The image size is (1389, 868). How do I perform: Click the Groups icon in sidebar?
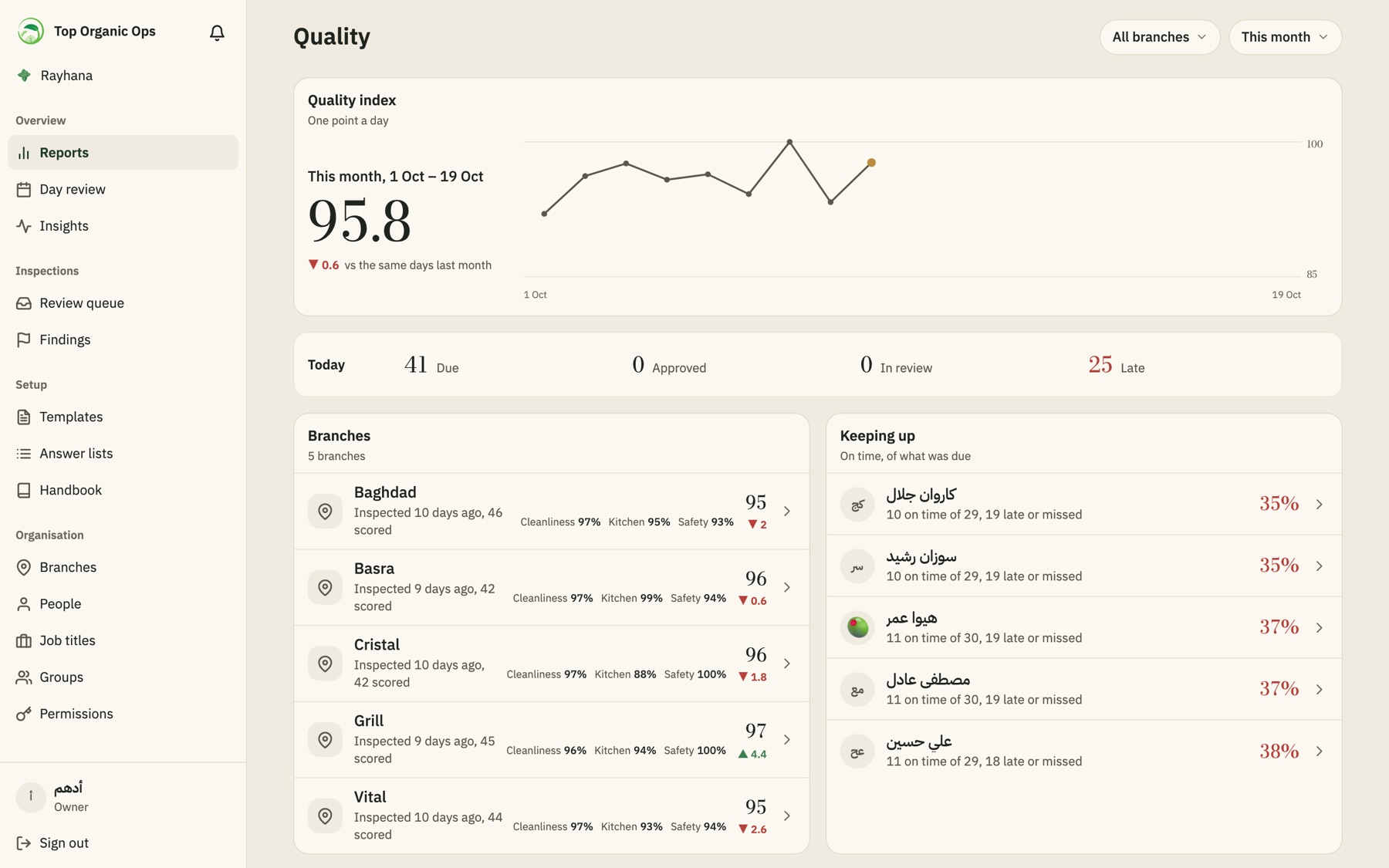(24, 677)
